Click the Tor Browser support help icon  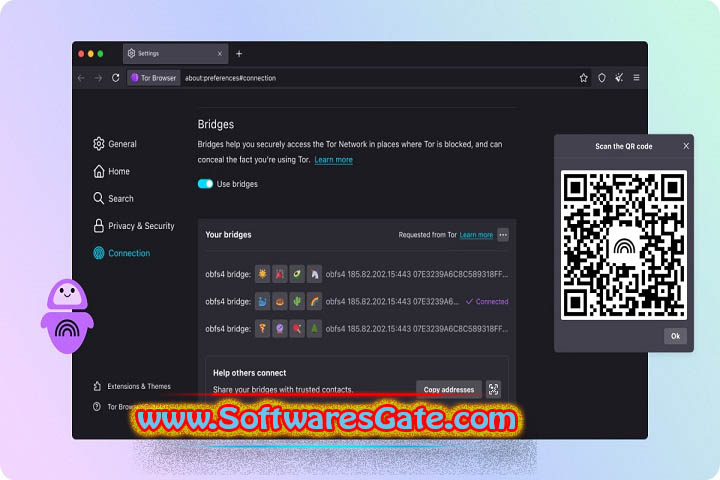(97, 407)
